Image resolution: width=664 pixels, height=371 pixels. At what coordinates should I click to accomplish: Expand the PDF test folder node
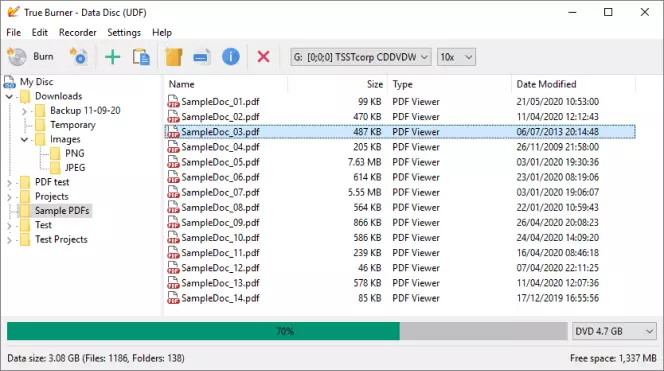click(x=9, y=183)
